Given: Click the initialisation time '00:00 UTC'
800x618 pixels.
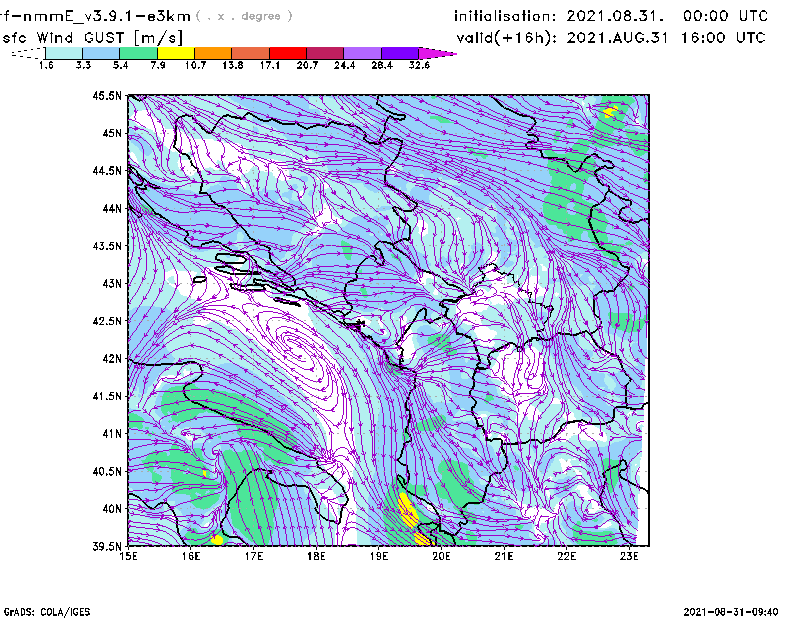Looking at the screenshot, I should click(x=726, y=16).
